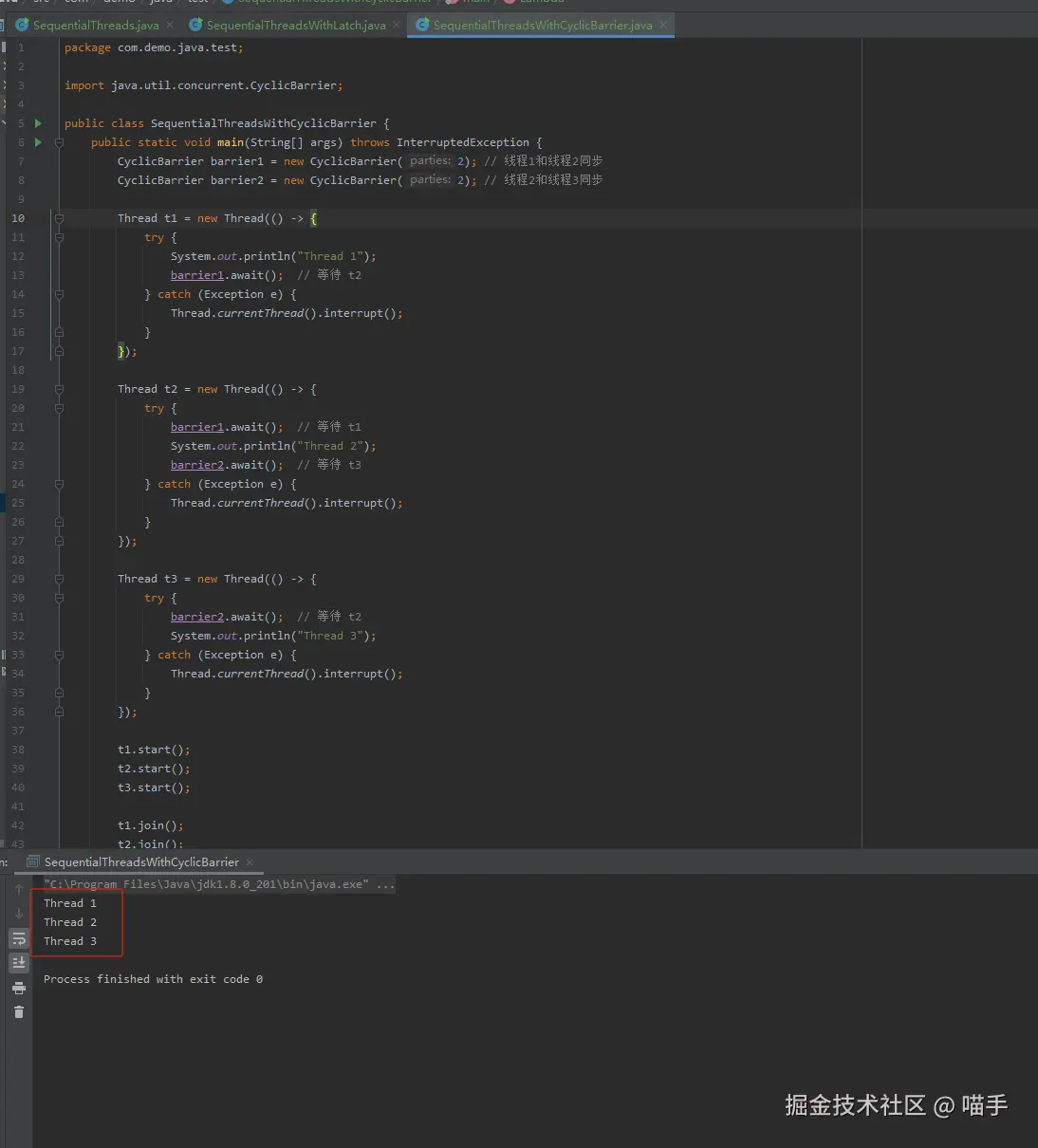This screenshot has width=1038, height=1148.
Task: Collapse the t2 lambda fold at line 19
Action: point(59,389)
